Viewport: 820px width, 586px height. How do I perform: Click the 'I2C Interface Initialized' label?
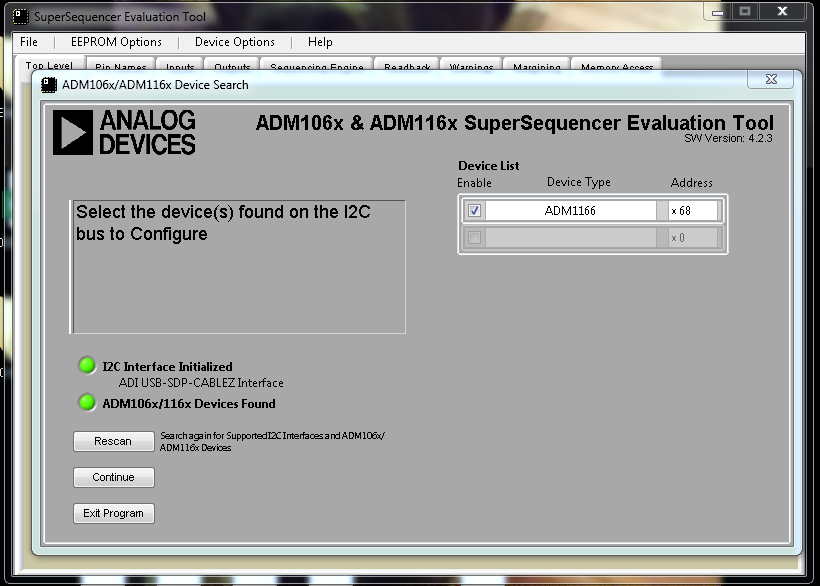[167, 366]
